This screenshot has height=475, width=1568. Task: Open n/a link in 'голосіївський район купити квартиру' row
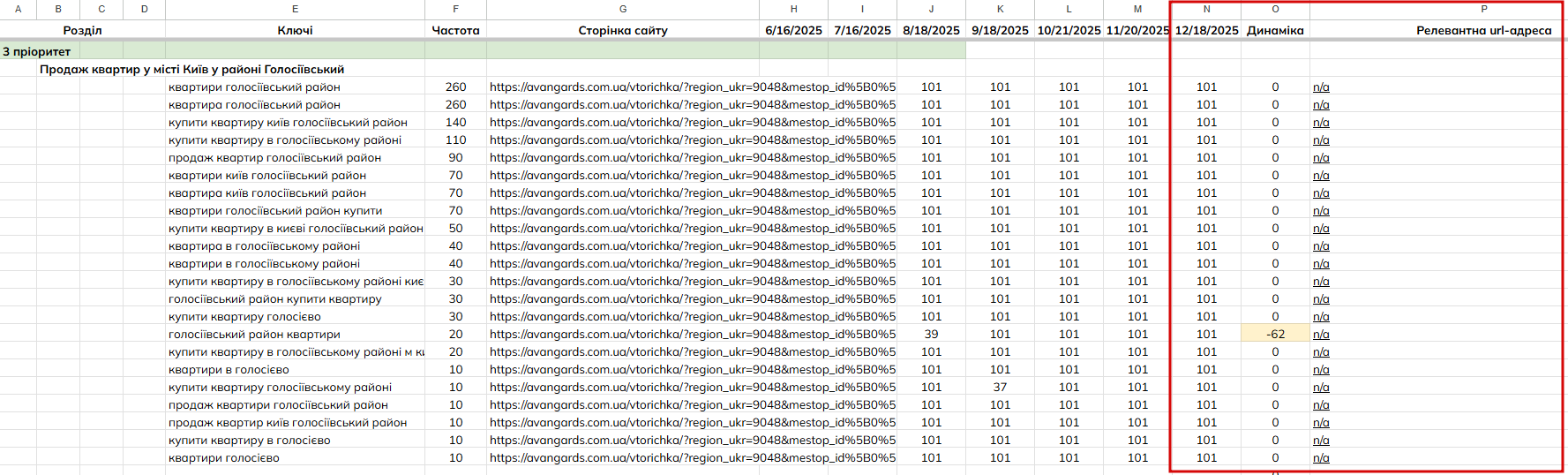[x=1321, y=298]
